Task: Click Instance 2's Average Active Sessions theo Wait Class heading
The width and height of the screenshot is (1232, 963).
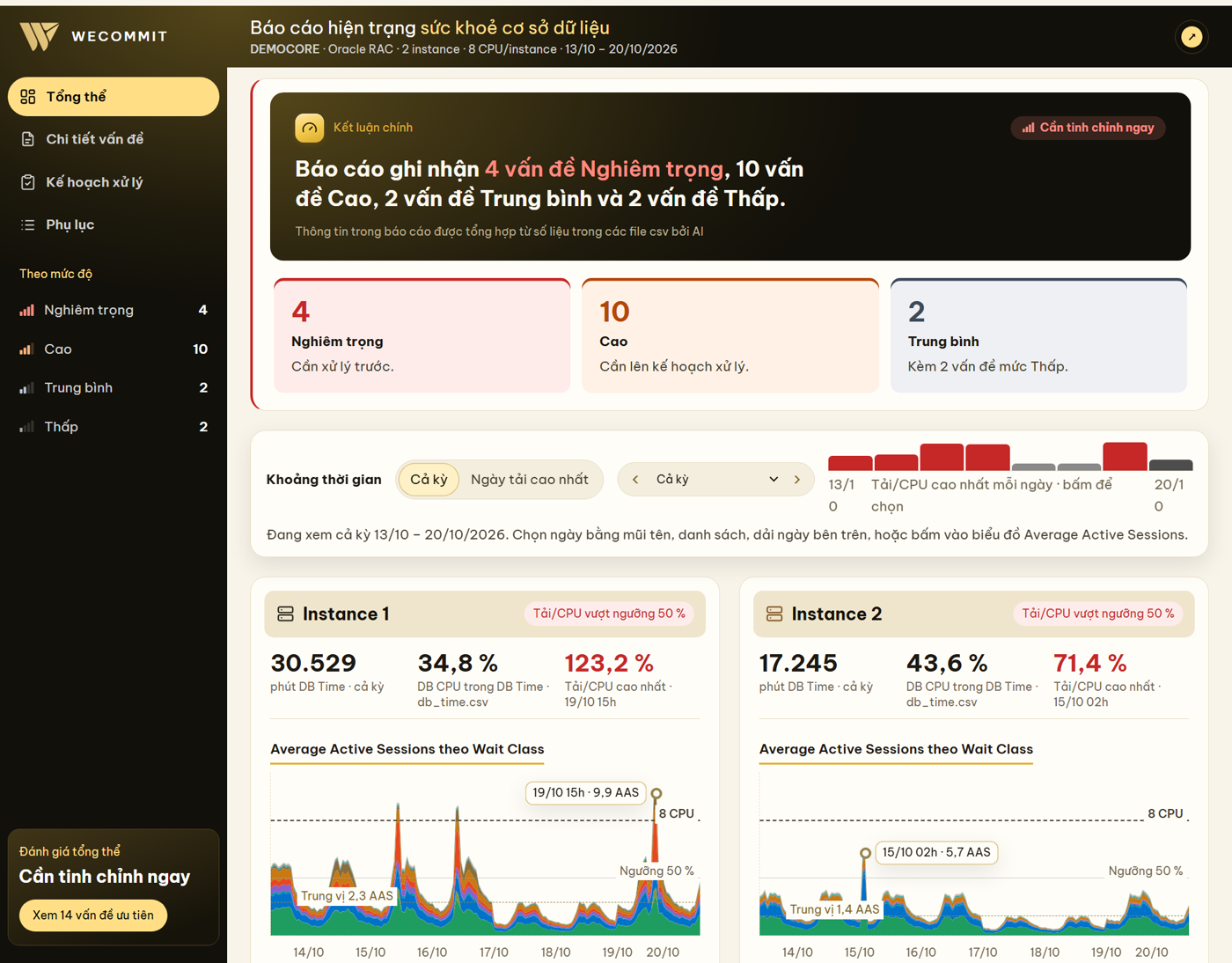Action: click(x=896, y=749)
